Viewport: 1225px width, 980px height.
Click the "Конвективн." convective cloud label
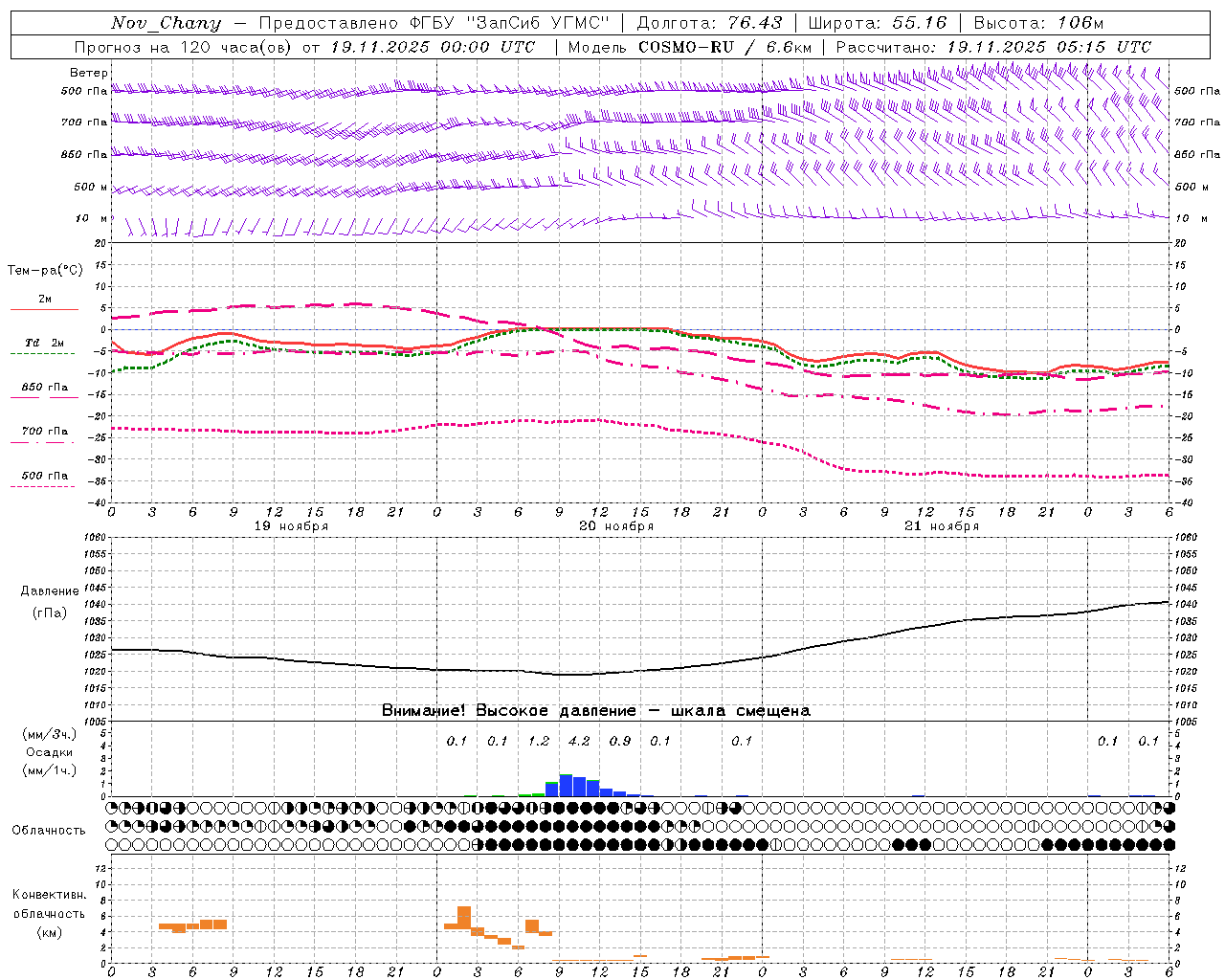click(x=49, y=895)
